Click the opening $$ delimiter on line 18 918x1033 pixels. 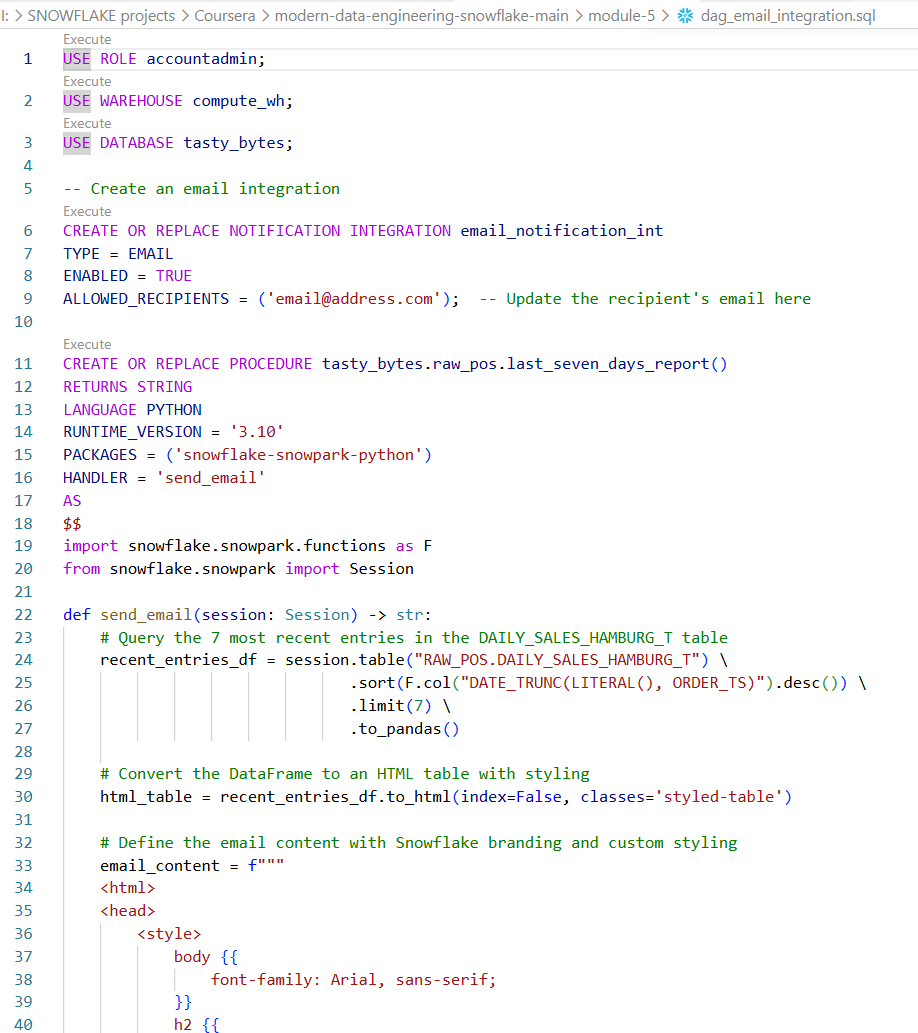click(x=72, y=524)
